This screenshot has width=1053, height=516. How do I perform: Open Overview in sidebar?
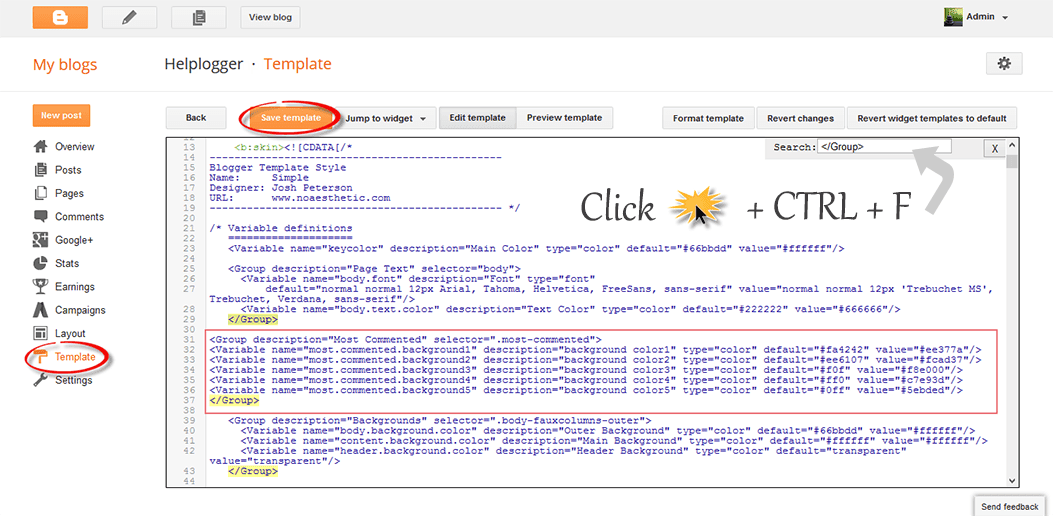pyautogui.click(x=75, y=146)
